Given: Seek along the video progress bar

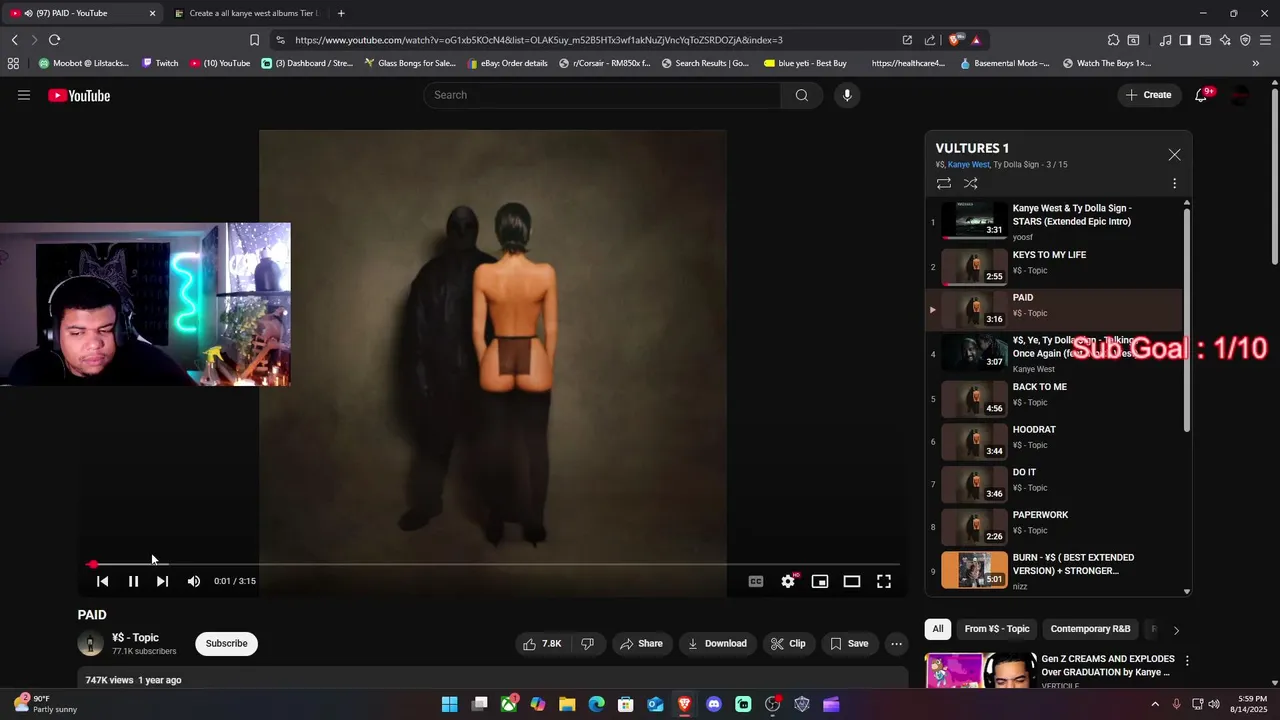Looking at the screenshot, I should click(493, 565).
